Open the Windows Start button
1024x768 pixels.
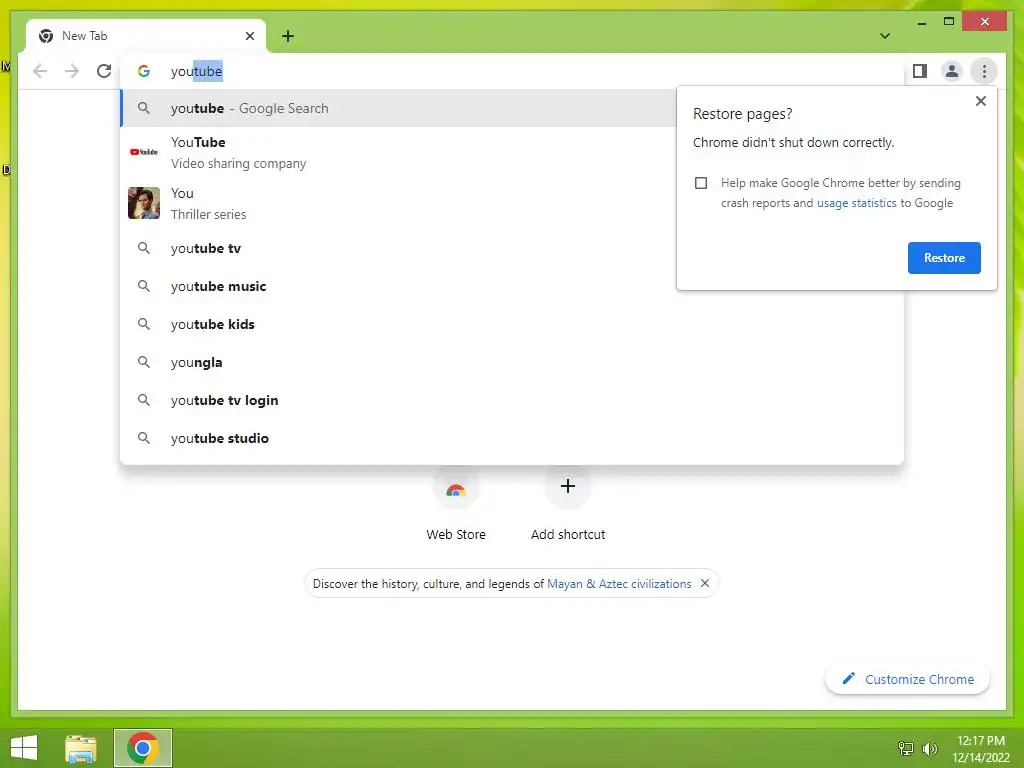click(24, 748)
